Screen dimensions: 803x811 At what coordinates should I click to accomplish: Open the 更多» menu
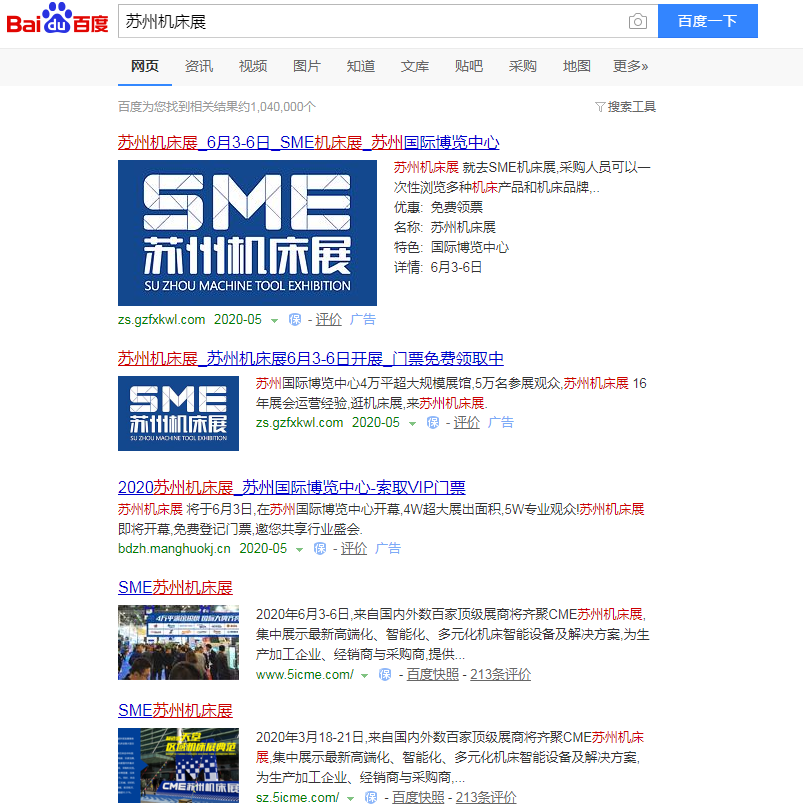click(x=630, y=66)
